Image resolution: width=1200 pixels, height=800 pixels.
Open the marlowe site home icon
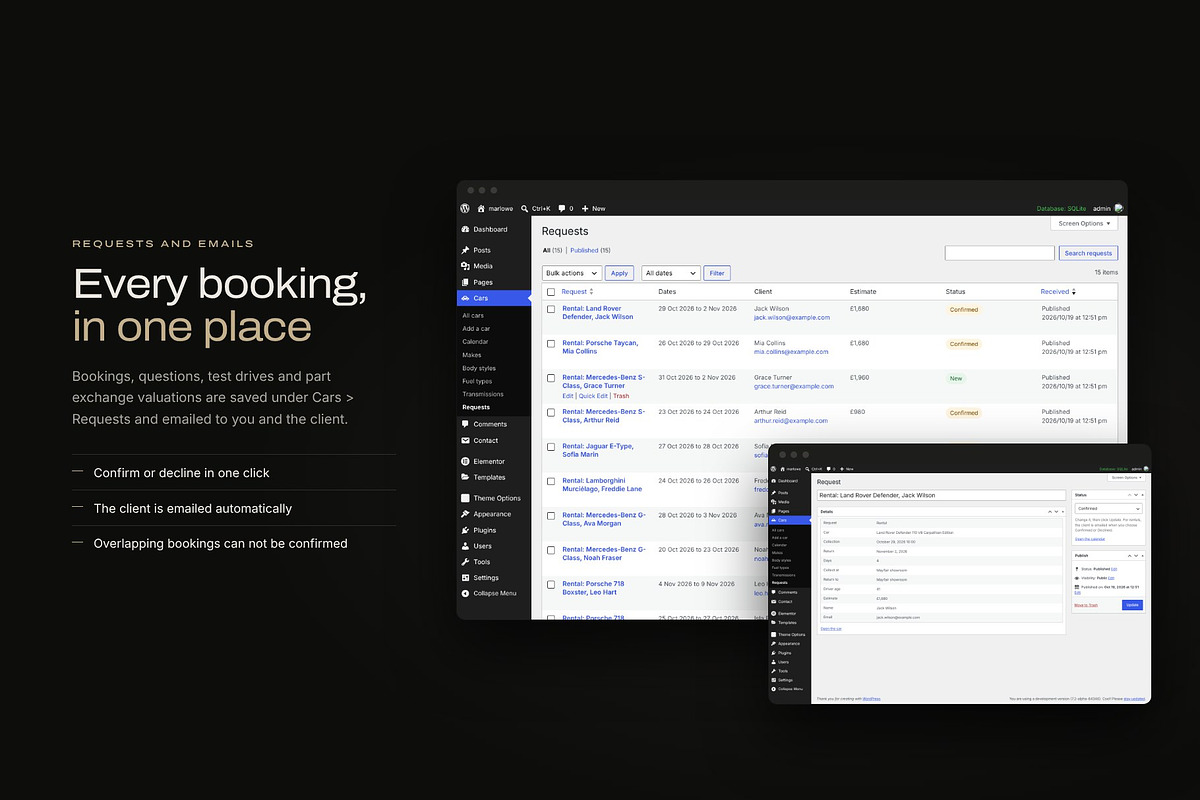tap(481, 208)
